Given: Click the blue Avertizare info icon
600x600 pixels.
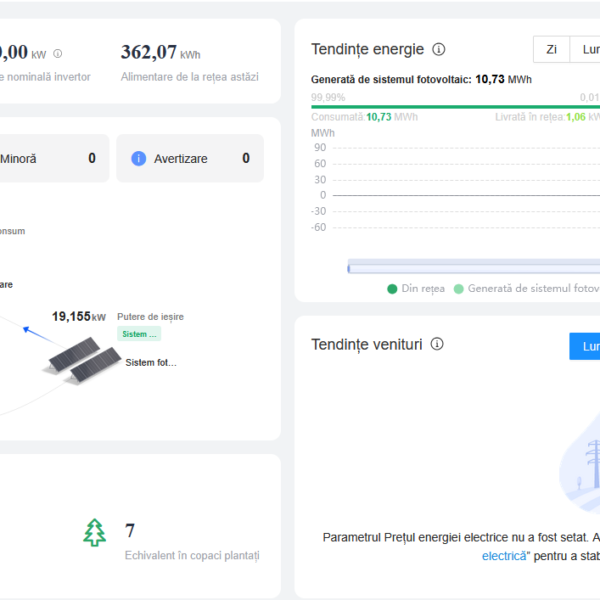Looking at the screenshot, I should pyautogui.click(x=139, y=158).
